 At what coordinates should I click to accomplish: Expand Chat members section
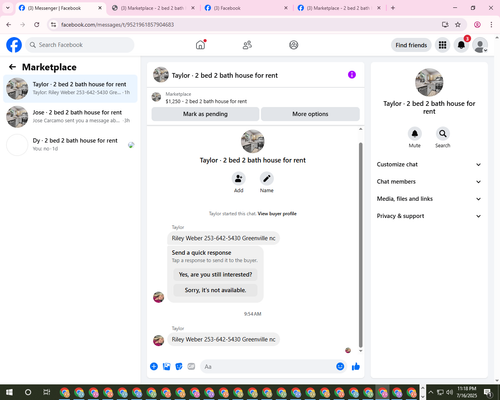coord(429,182)
